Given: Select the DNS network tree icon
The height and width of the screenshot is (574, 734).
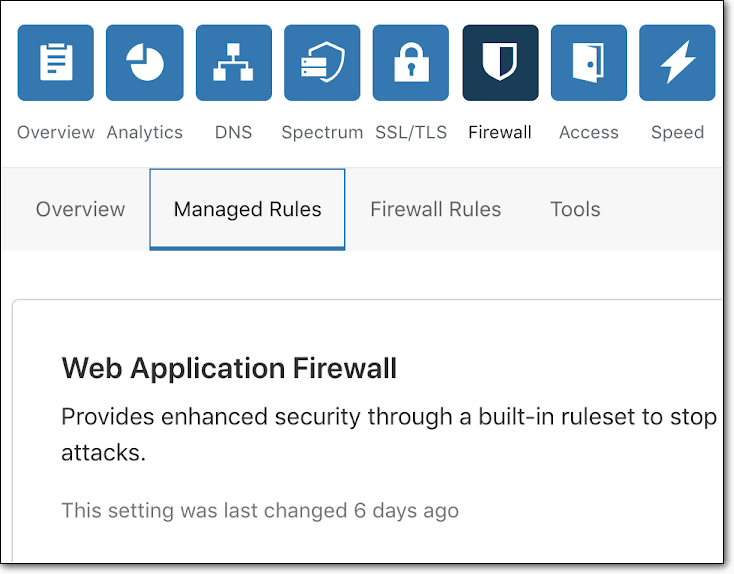Looking at the screenshot, I should click(234, 63).
